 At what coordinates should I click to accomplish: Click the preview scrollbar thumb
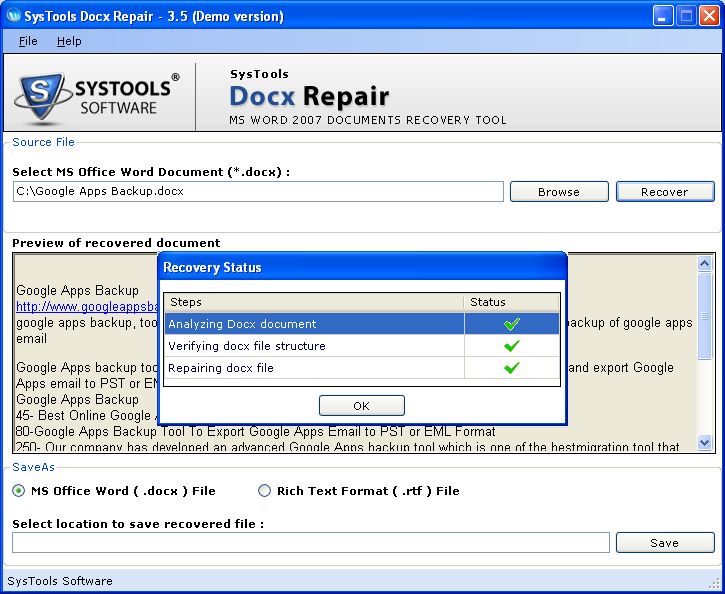704,316
